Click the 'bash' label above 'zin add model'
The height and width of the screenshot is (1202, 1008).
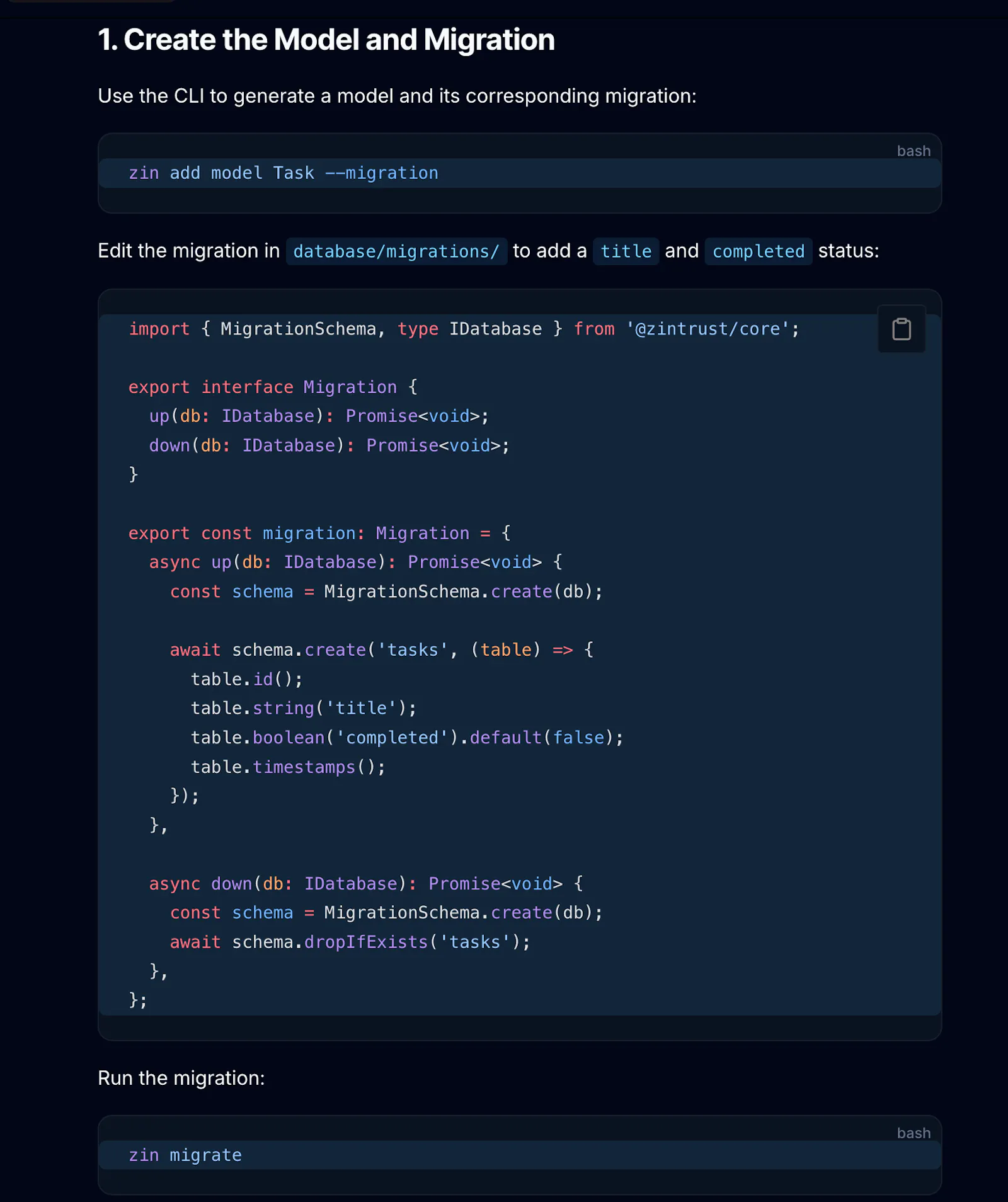[x=913, y=151]
